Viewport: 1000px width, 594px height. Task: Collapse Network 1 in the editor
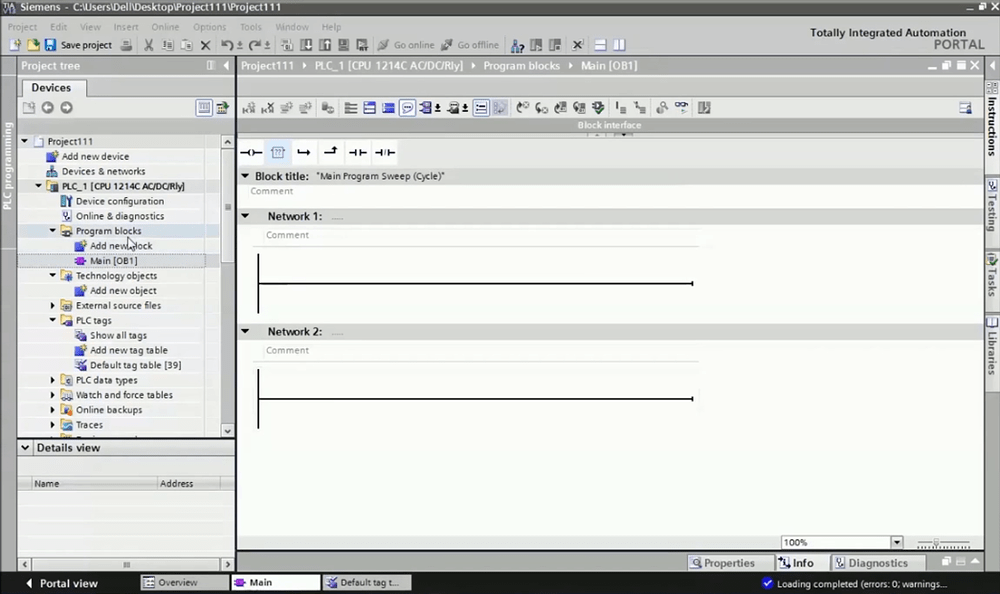245,216
